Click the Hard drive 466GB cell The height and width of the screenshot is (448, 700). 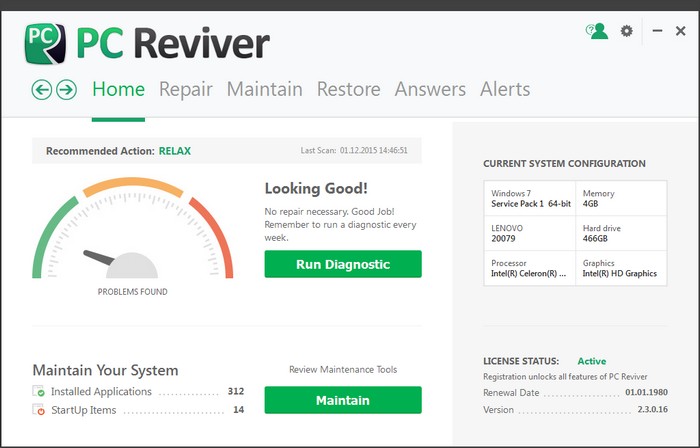pos(621,233)
